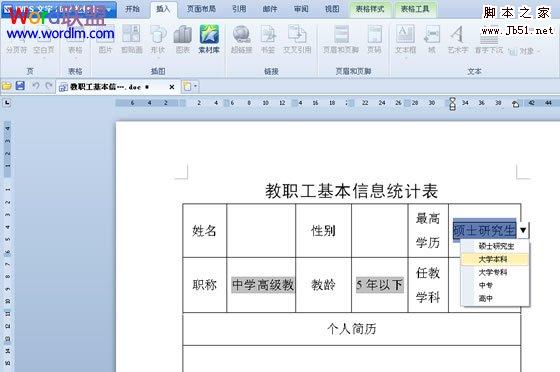Click the empty cell next to 姓名
Image resolution: width=560 pixels, height=372 pixels.
261,231
